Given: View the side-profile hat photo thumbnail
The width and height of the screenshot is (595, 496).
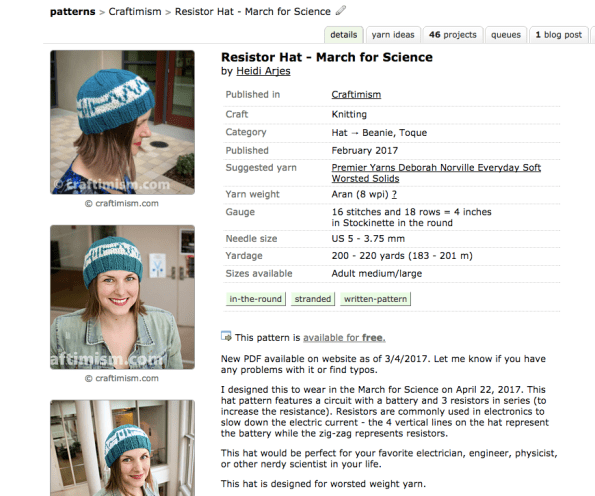Looking at the screenshot, I should click(123, 122).
